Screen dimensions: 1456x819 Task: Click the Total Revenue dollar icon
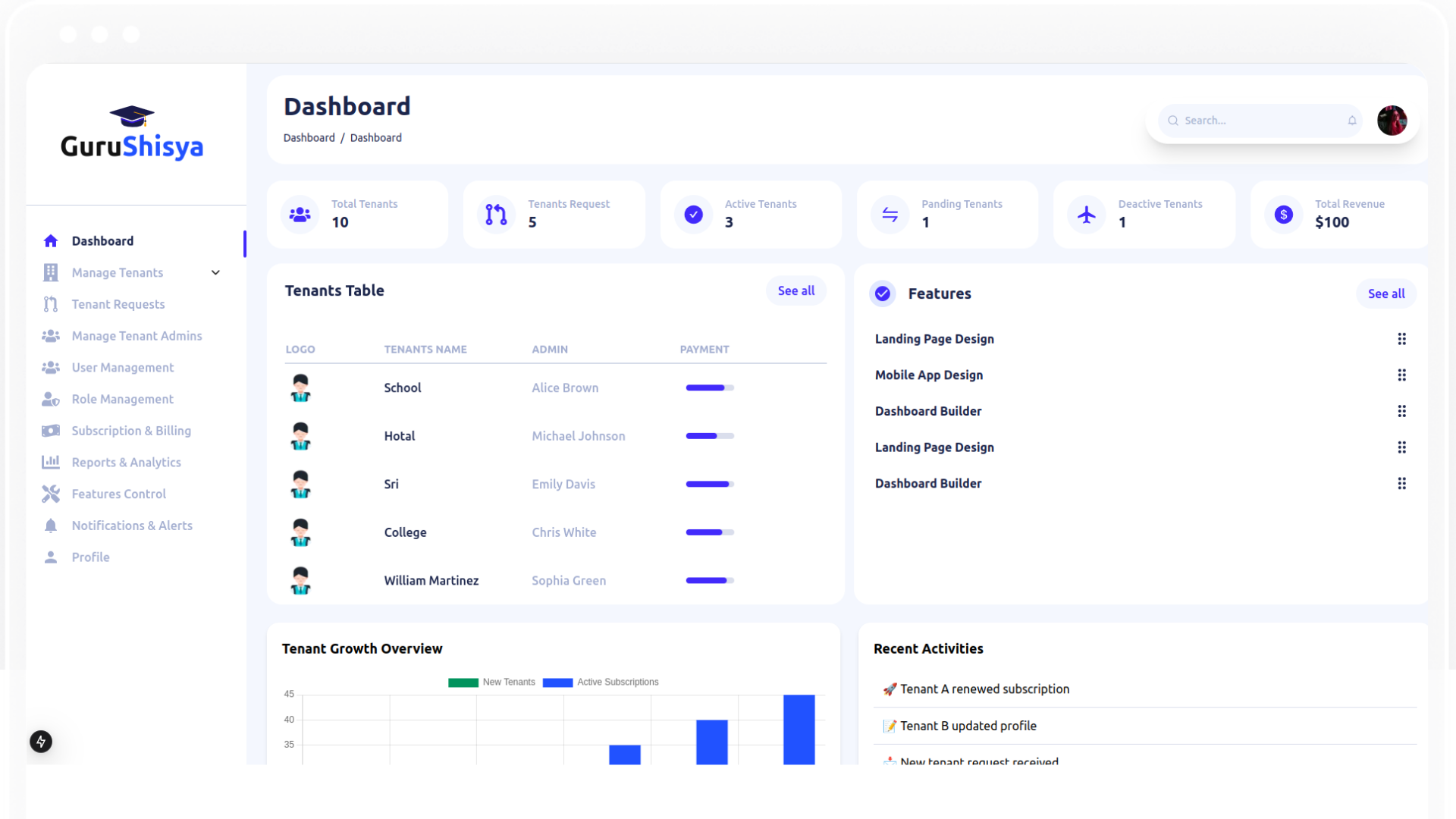pyautogui.click(x=1283, y=215)
